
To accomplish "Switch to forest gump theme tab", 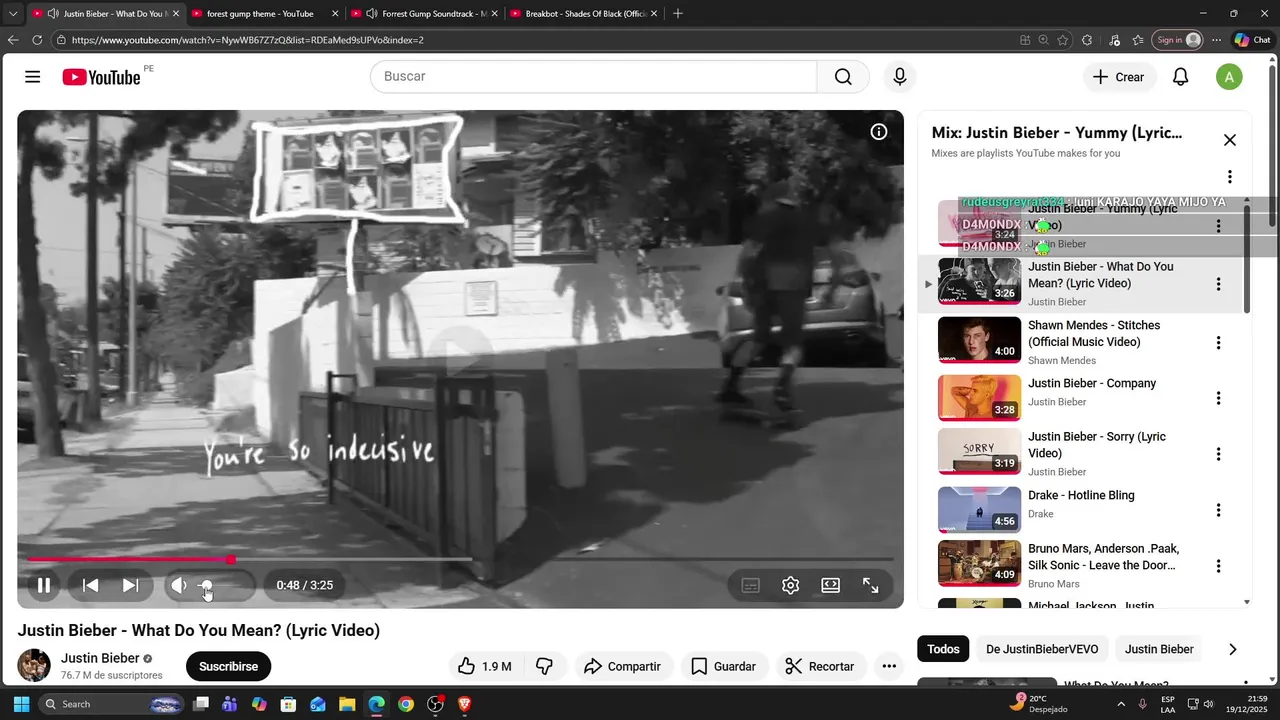I will click(x=264, y=14).
